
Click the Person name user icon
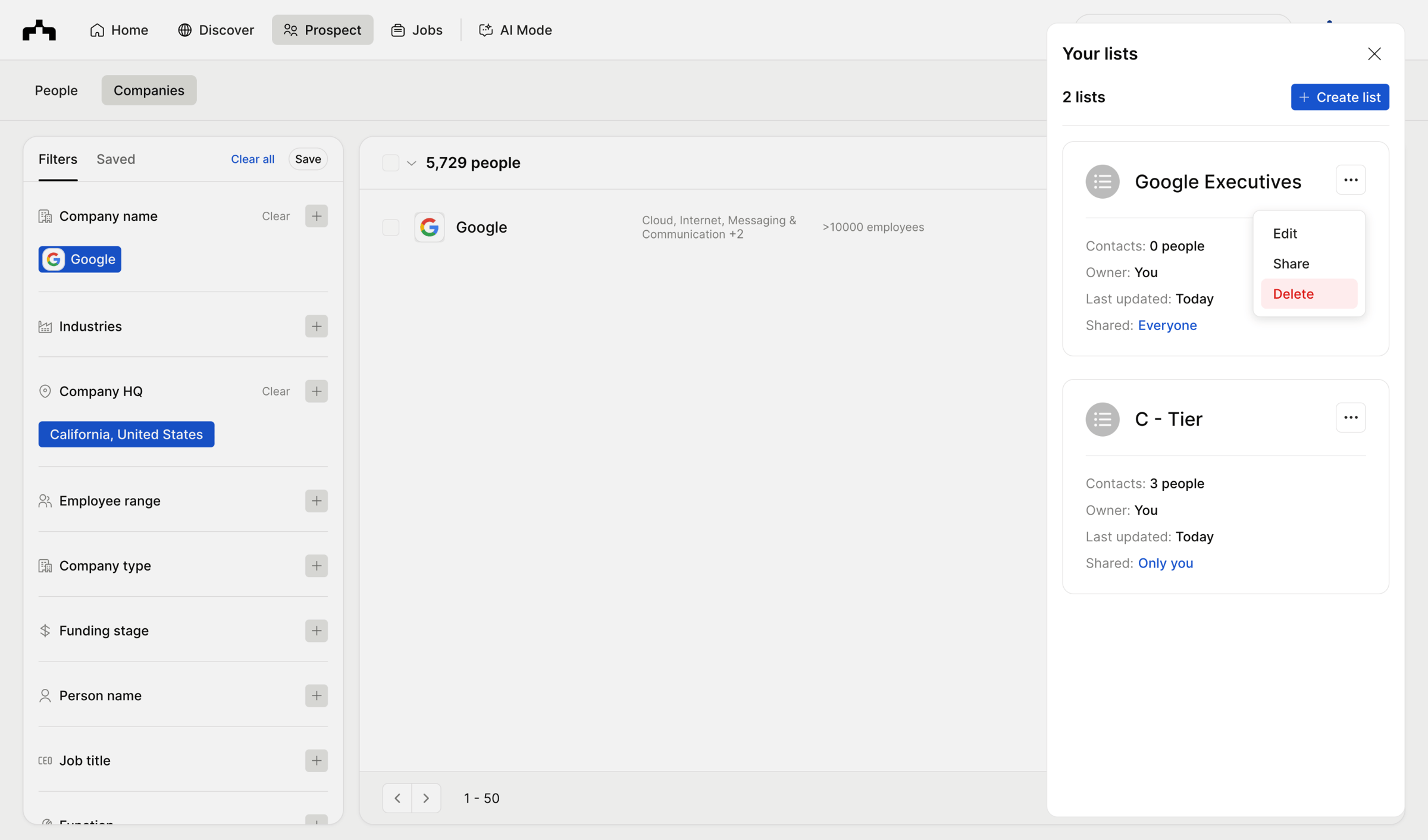[45, 695]
